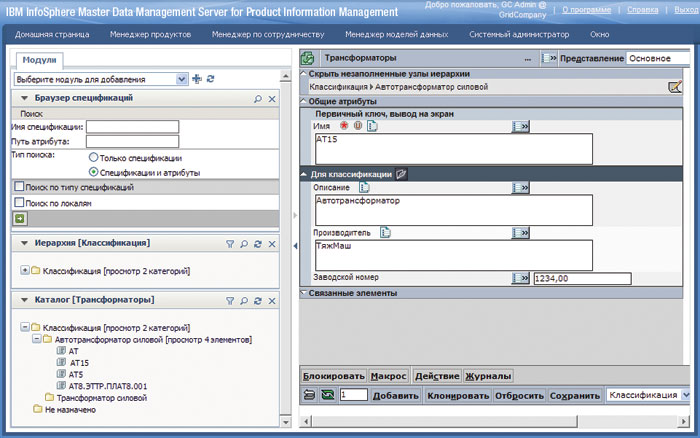700x438 pixels.
Task: Click filter icon in Иерархия [Классификация] header
Action: point(230,244)
